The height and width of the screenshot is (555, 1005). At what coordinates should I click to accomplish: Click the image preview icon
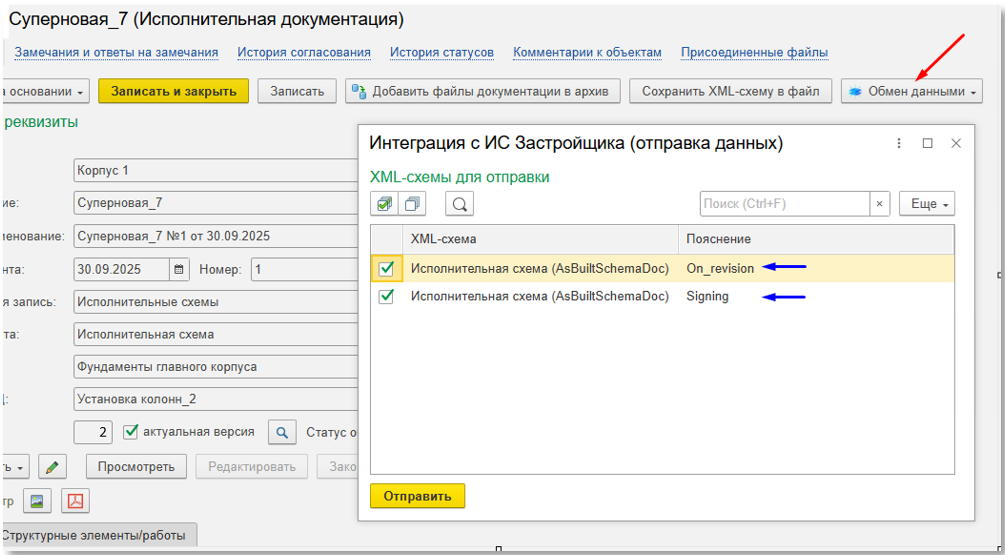pos(37,500)
